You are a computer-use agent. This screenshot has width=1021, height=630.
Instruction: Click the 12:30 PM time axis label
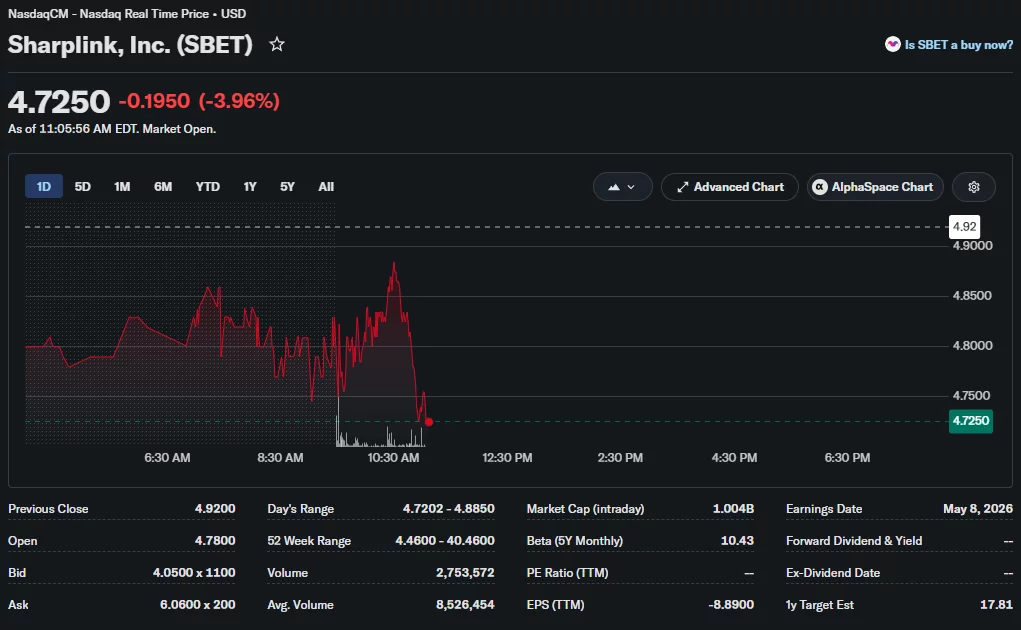507,458
